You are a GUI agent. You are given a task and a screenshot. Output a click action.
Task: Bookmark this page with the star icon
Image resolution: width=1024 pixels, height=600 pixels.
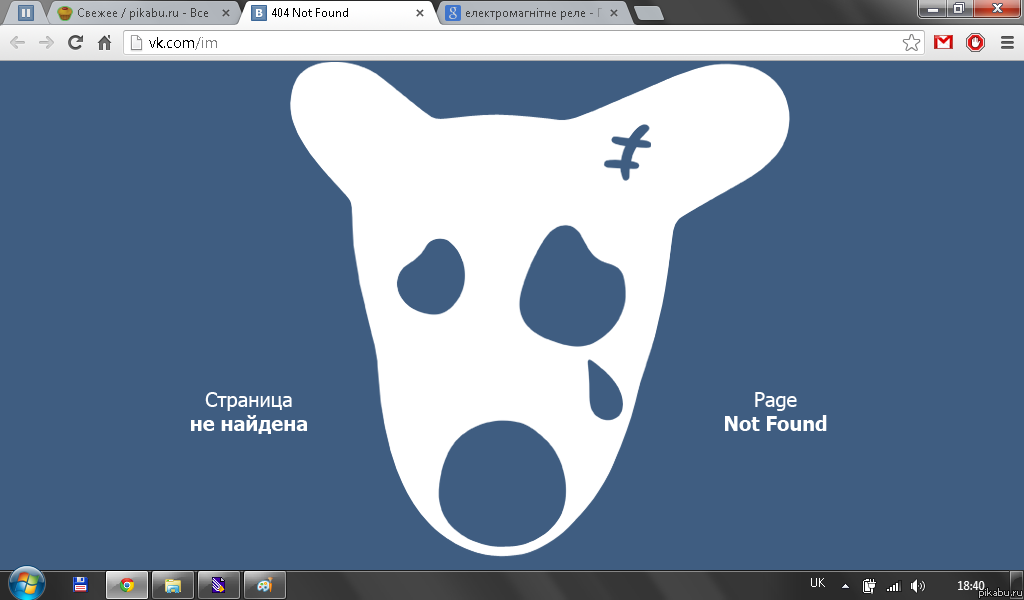coord(911,43)
